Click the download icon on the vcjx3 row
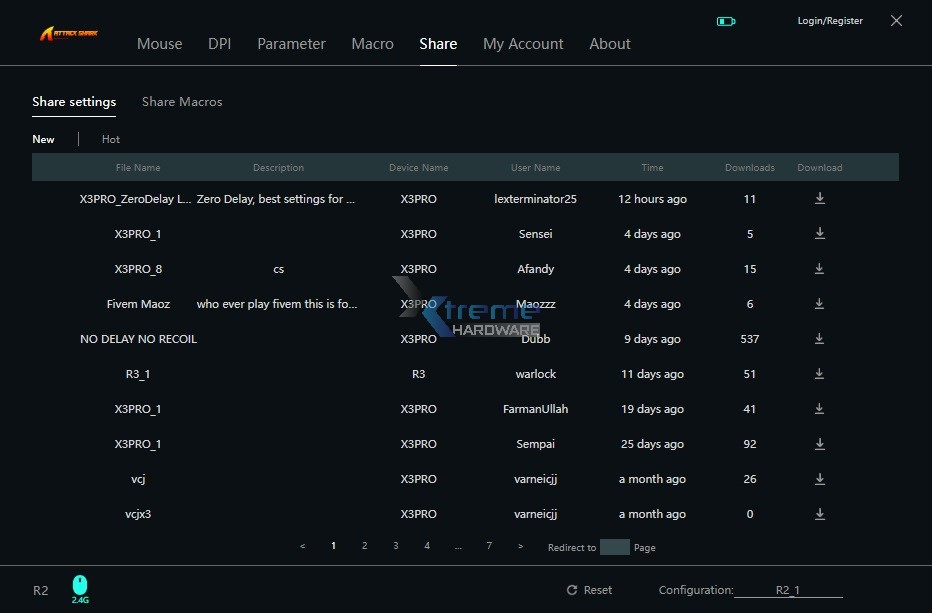 coord(819,513)
